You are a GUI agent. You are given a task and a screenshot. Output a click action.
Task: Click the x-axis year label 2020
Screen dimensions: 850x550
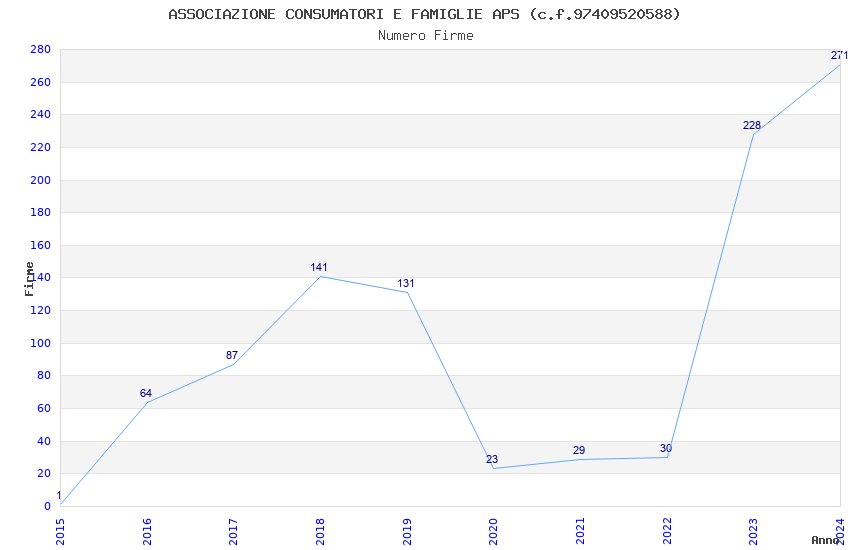point(493,532)
